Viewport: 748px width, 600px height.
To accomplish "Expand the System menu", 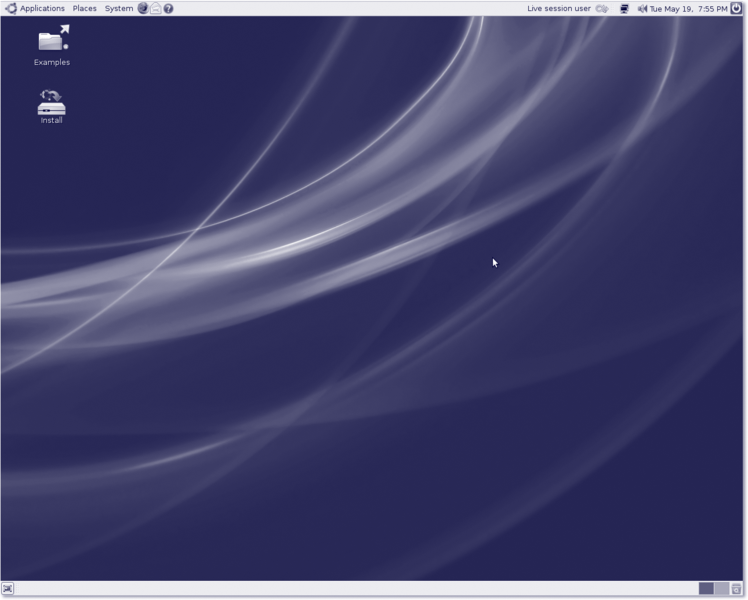I will click(x=118, y=8).
